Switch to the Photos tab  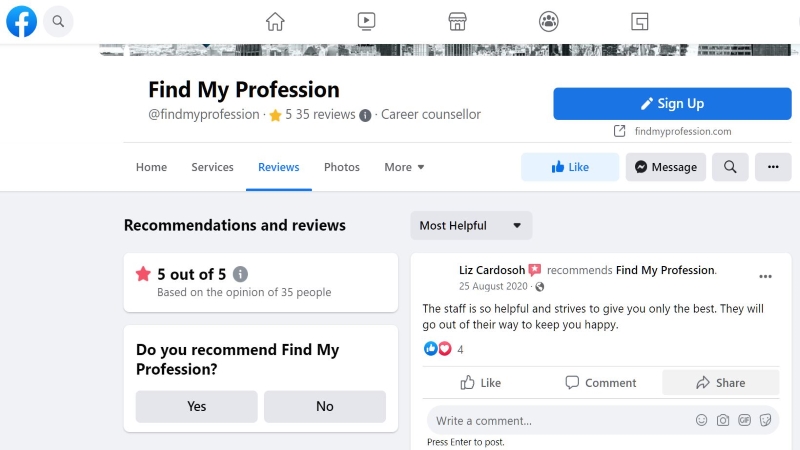[x=342, y=167]
